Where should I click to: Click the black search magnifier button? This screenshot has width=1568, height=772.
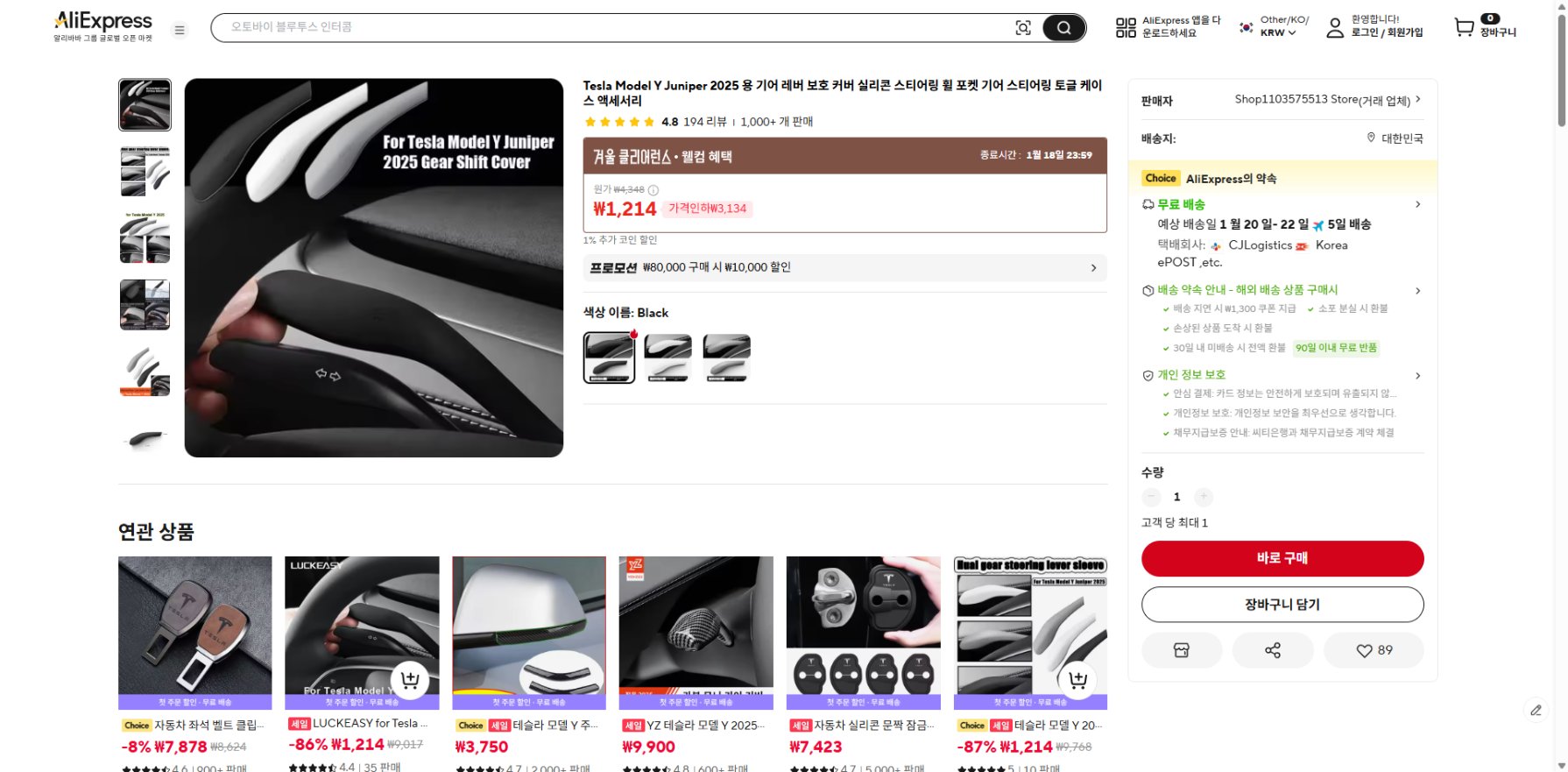point(1063,28)
